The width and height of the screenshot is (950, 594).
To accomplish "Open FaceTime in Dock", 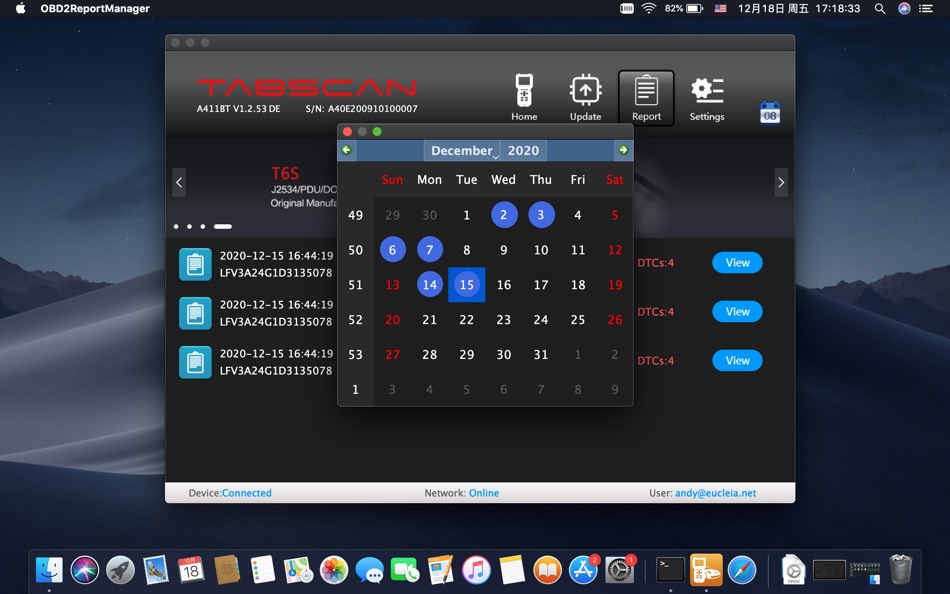I will [405, 570].
